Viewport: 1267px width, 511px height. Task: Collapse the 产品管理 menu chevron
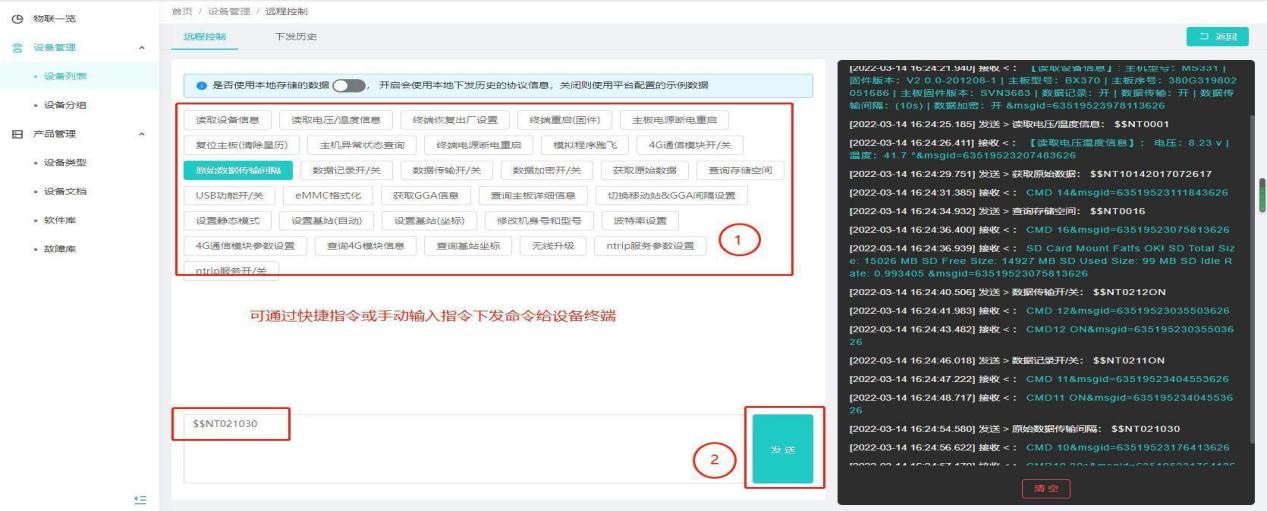coord(141,134)
